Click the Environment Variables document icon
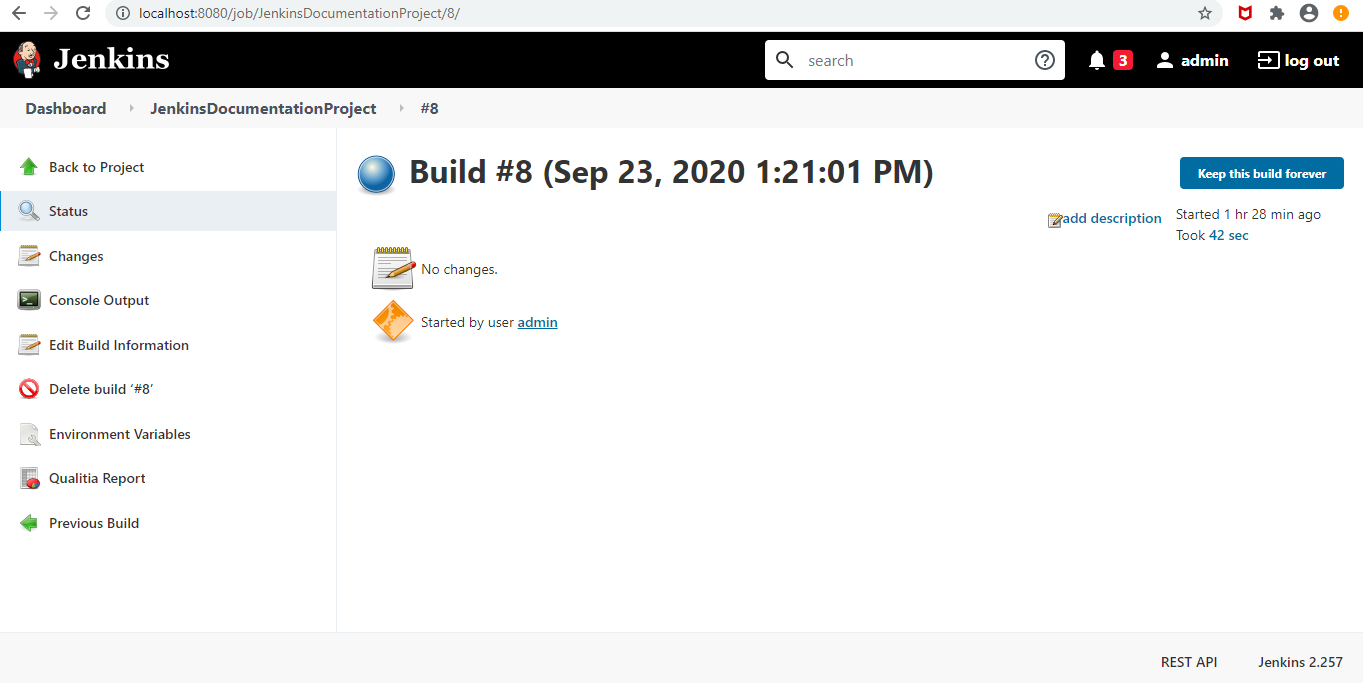Image resolution: width=1369 pixels, height=683 pixels. pyautogui.click(x=29, y=434)
